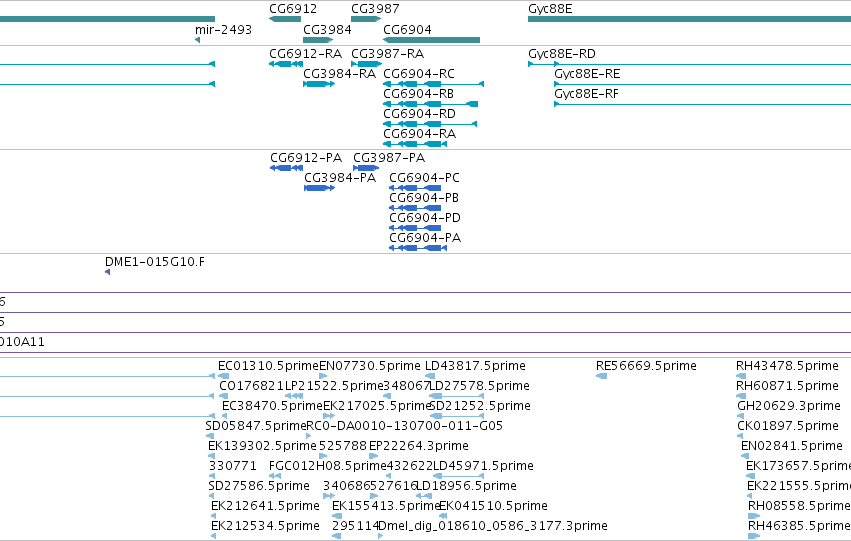Click EST CK01897.5prime
Screen dimensions: 851x541
point(788,427)
